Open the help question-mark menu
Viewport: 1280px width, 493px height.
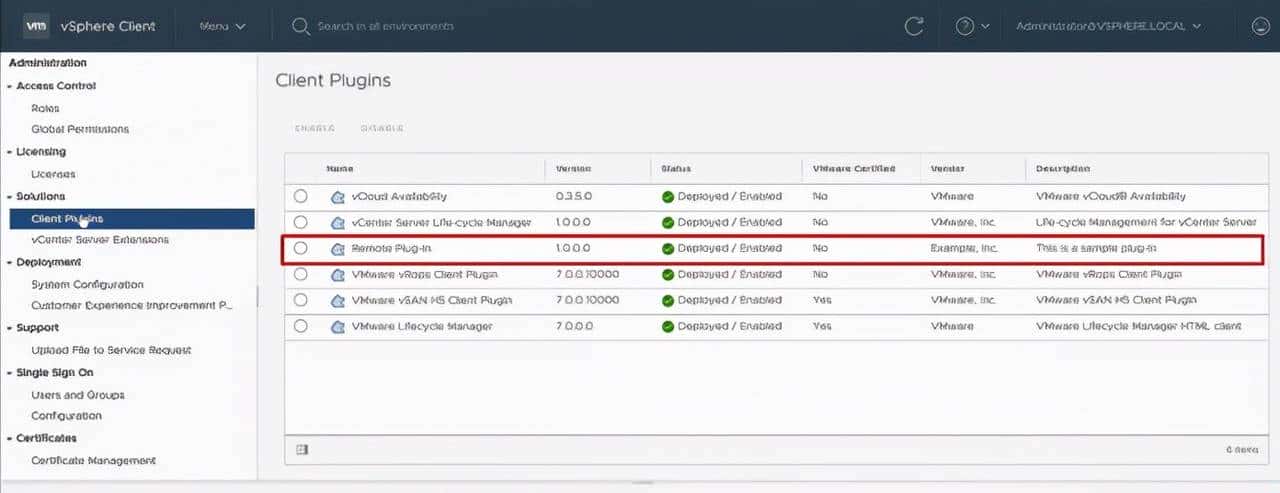pyautogui.click(x=972, y=26)
